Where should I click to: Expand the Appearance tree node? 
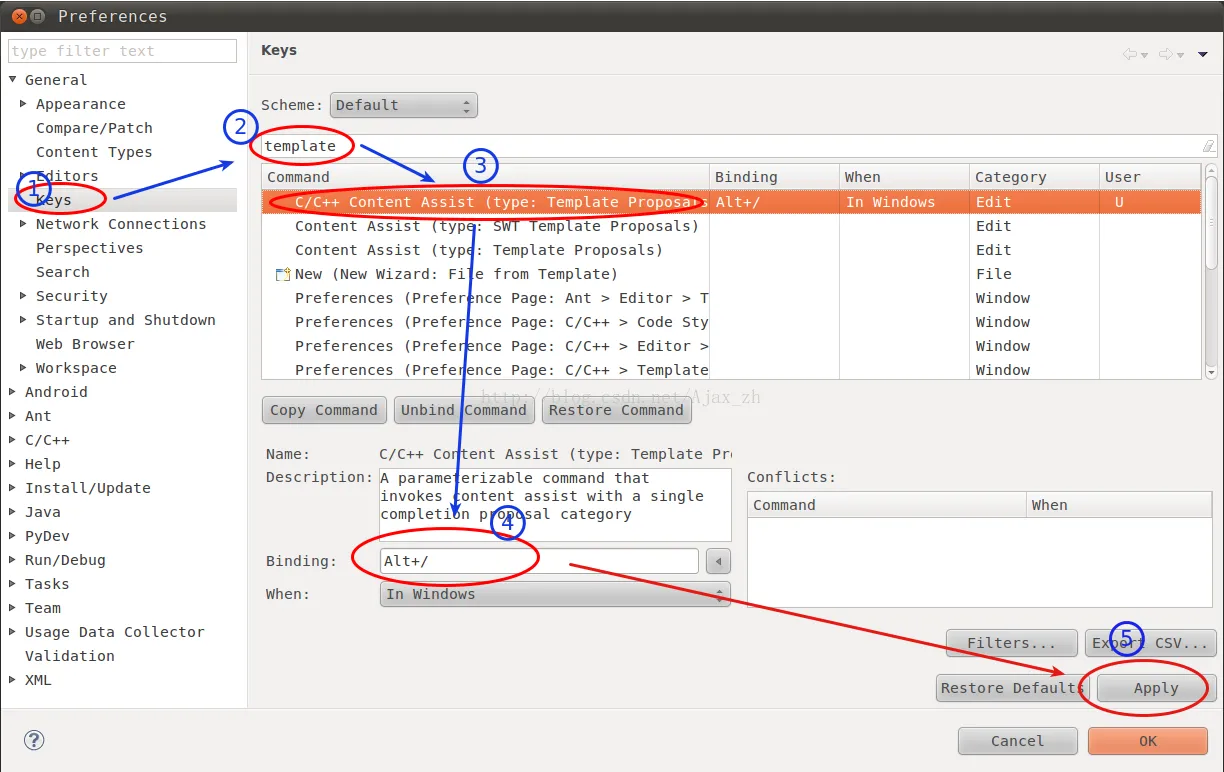pyautogui.click(x=24, y=104)
